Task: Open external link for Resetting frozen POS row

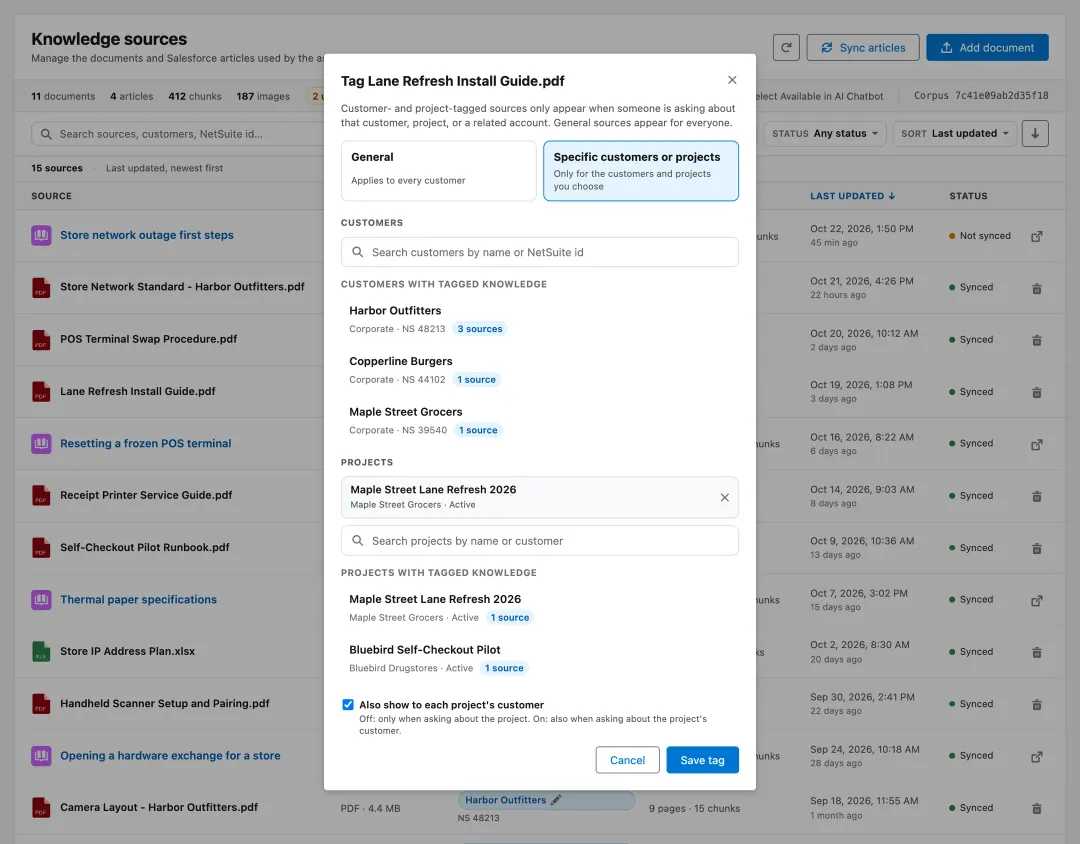Action: [1036, 444]
